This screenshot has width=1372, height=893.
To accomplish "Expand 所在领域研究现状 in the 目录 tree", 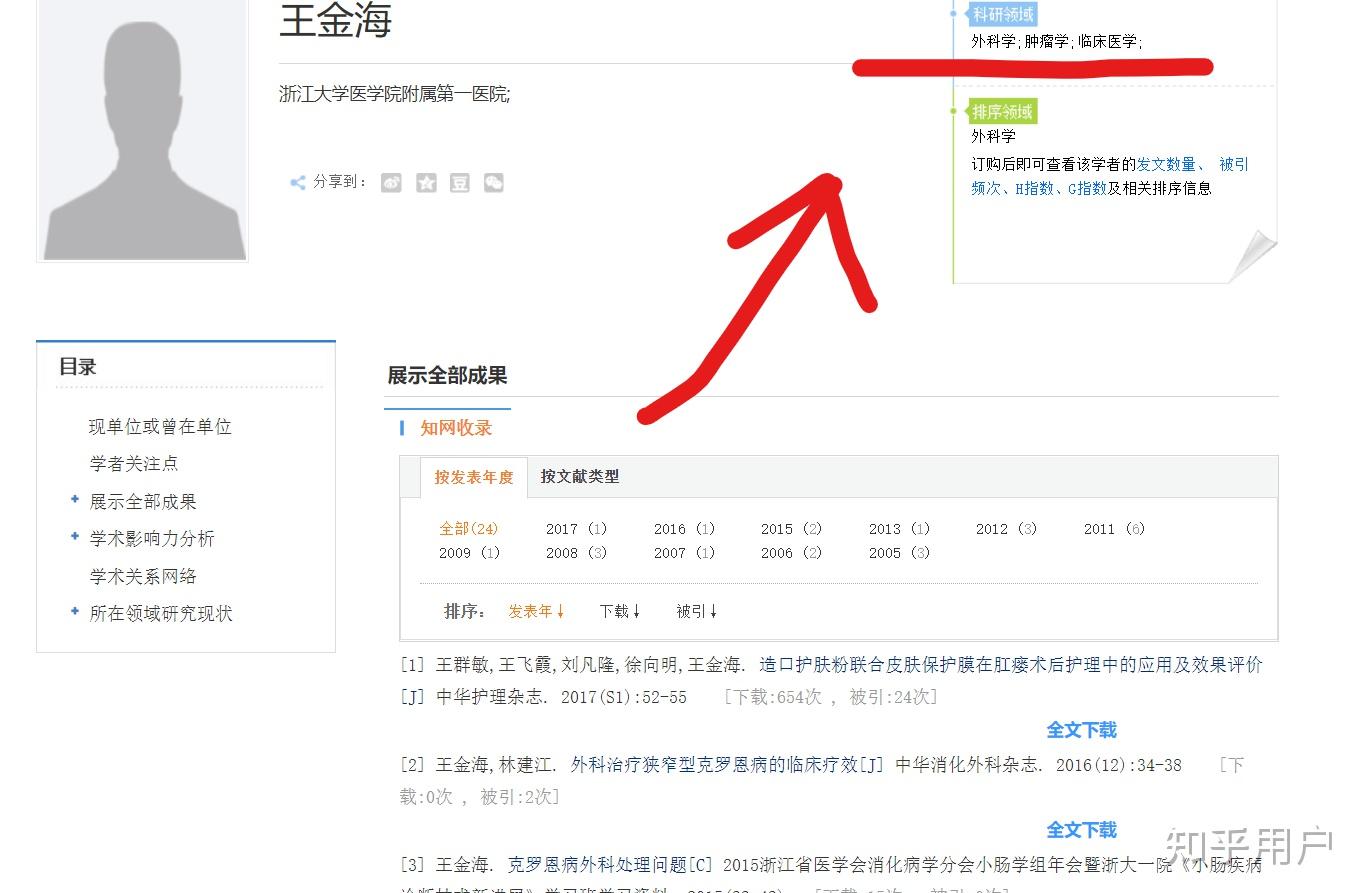I will (74, 611).
